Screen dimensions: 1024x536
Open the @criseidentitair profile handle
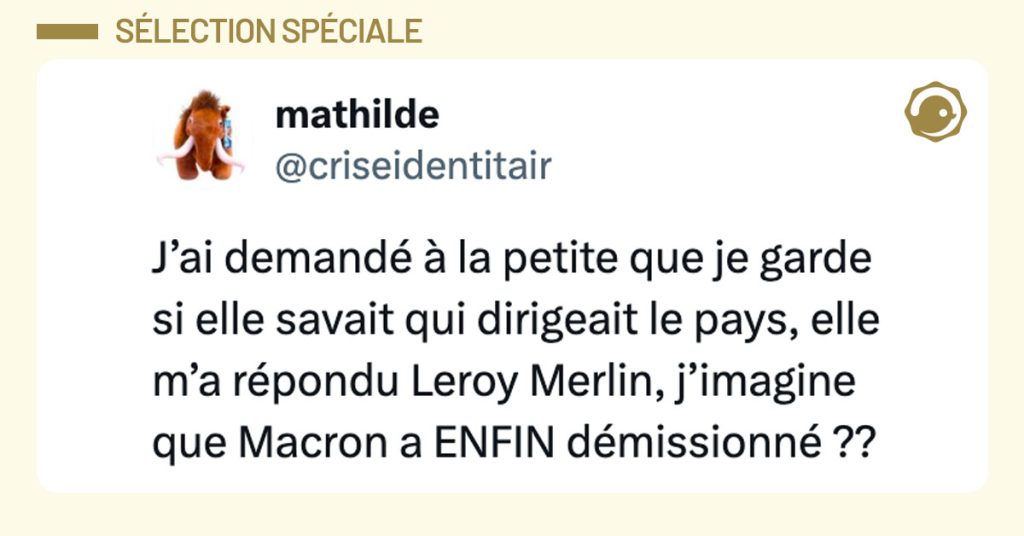coord(412,165)
